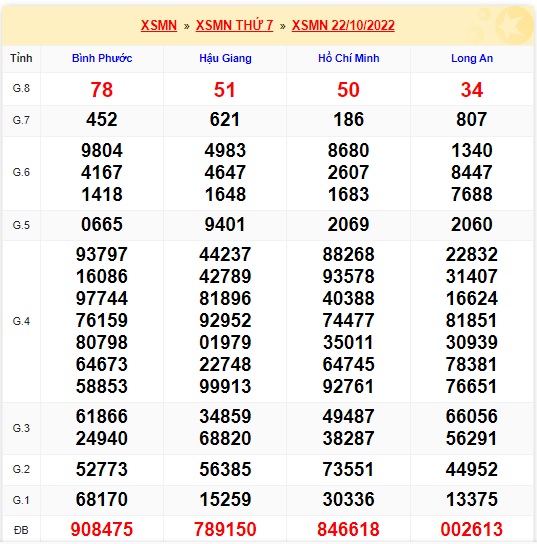Viewport: 537px width, 544px height.
Task: Select the G.5 row label
Action: pos(21,225)
